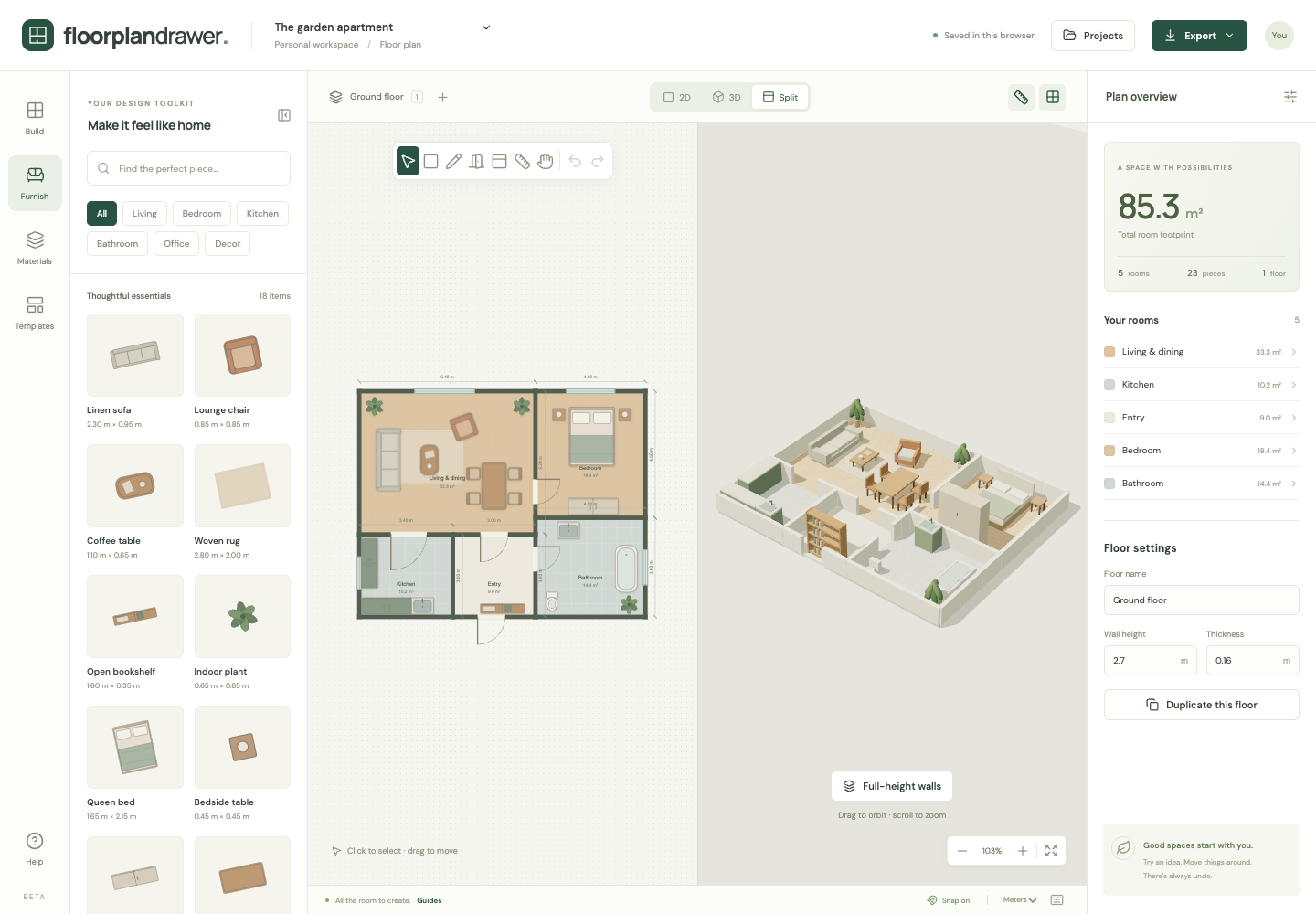Expand the Living & dining room row
The image size is (1316, 914).
tap(1201, 352)
